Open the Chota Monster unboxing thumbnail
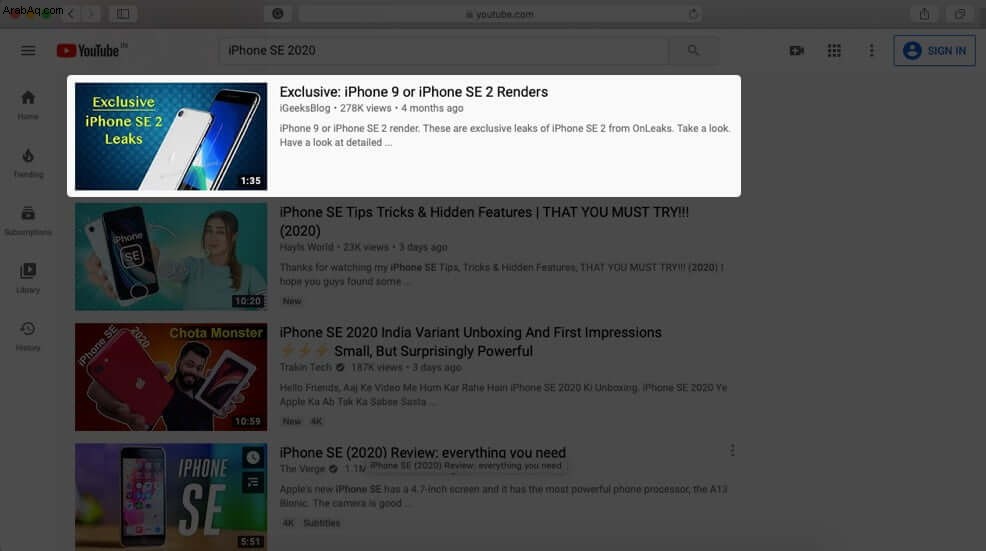Image resolution: width=986 pixels, height=551 pixels. pyautogui.click(x=171, y=377)
